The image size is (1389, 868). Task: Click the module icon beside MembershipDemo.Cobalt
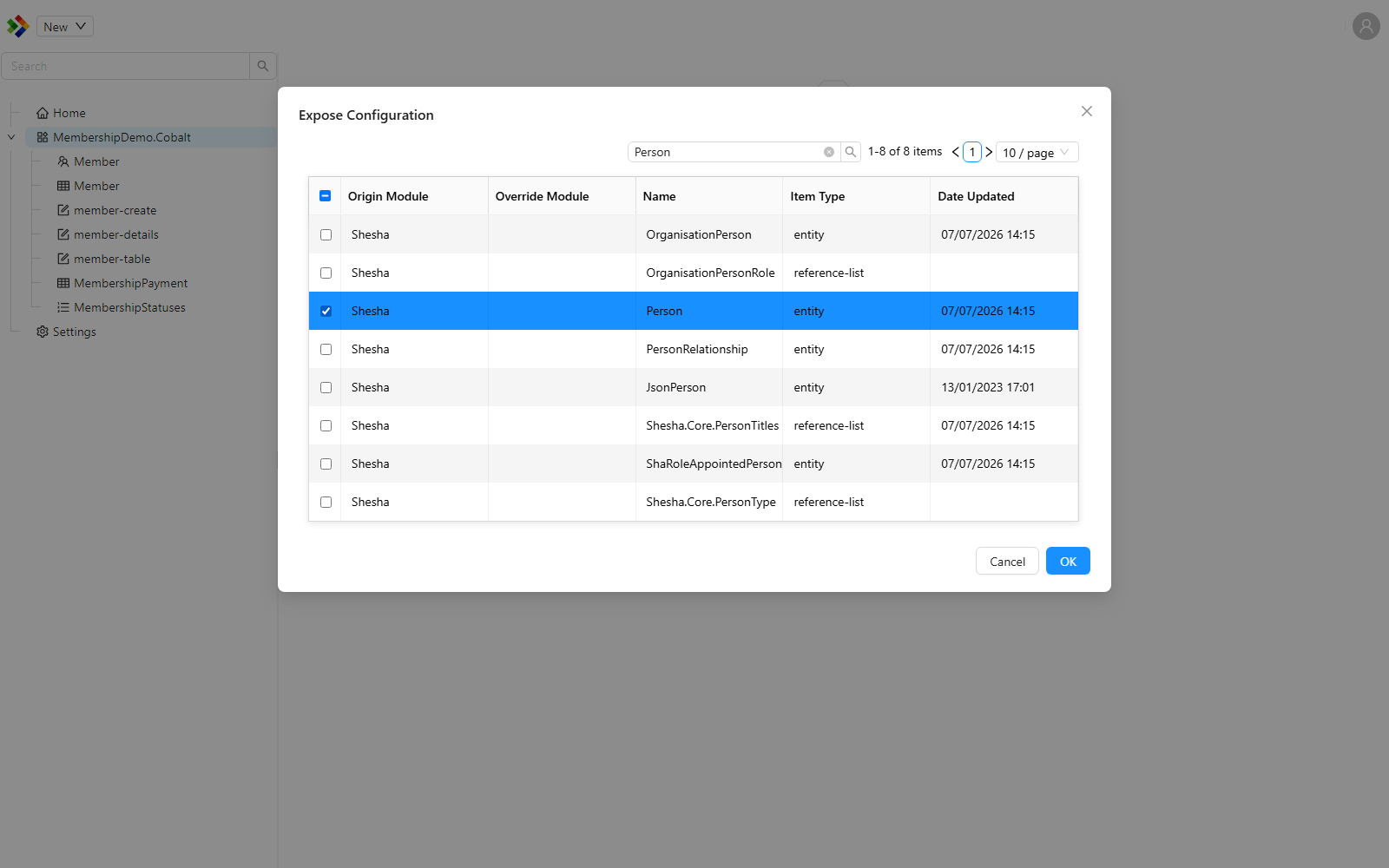pos(43,137)
